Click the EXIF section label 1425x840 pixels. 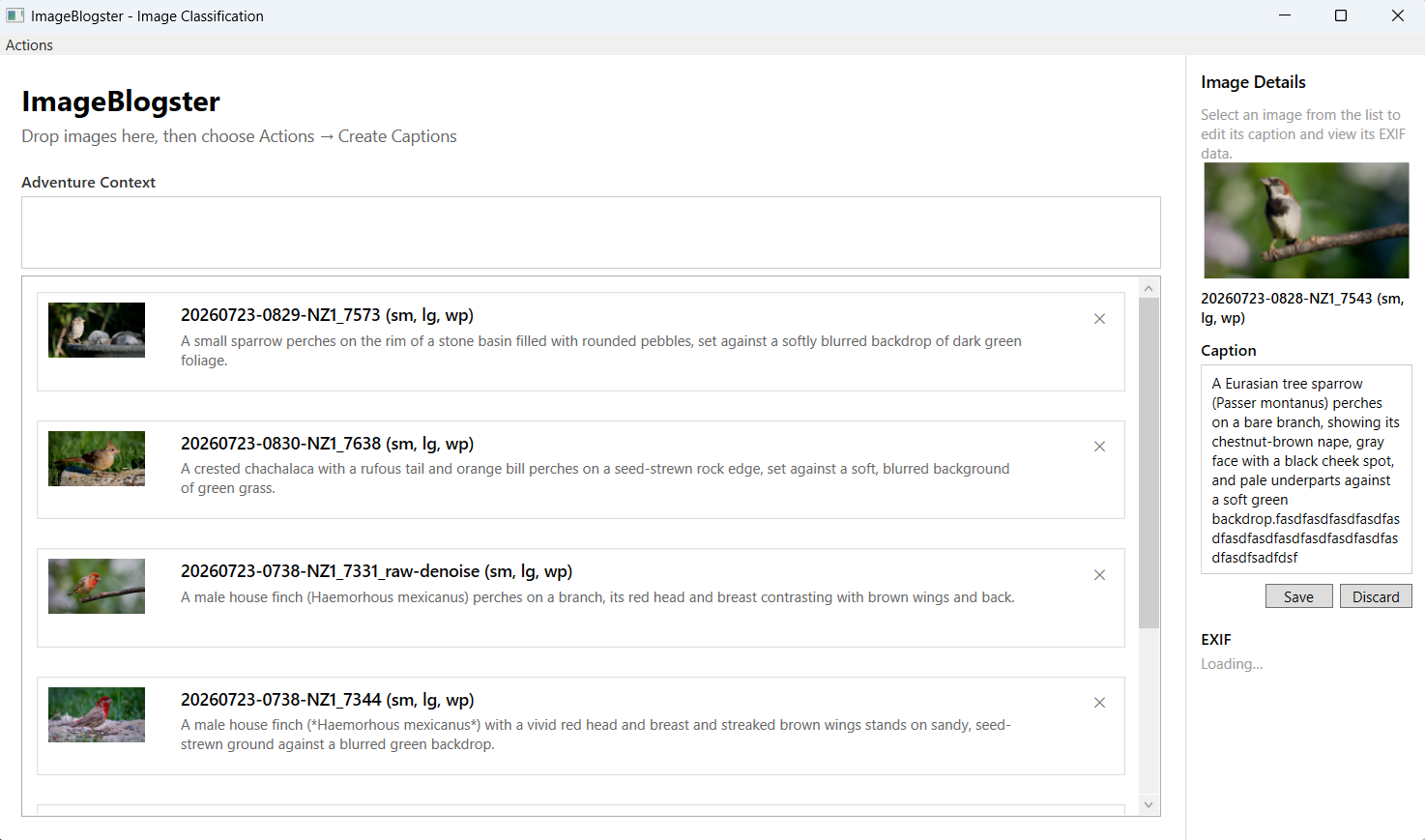(1216, 640)
